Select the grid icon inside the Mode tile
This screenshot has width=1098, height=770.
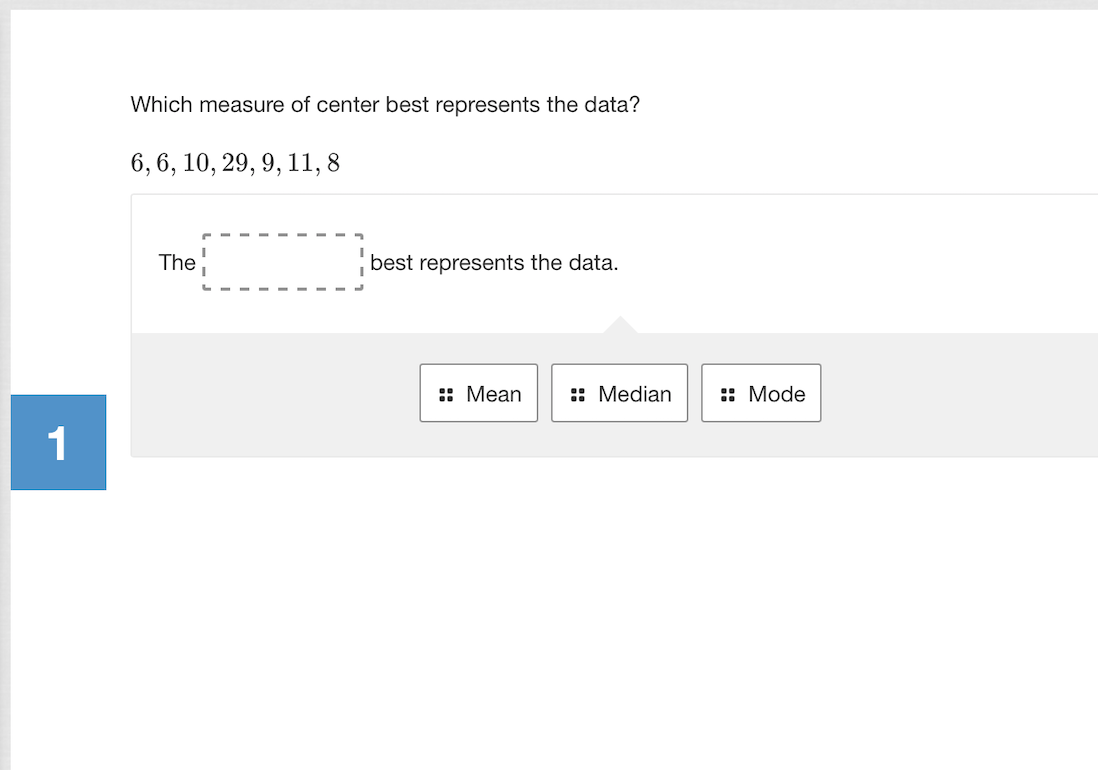727,393
